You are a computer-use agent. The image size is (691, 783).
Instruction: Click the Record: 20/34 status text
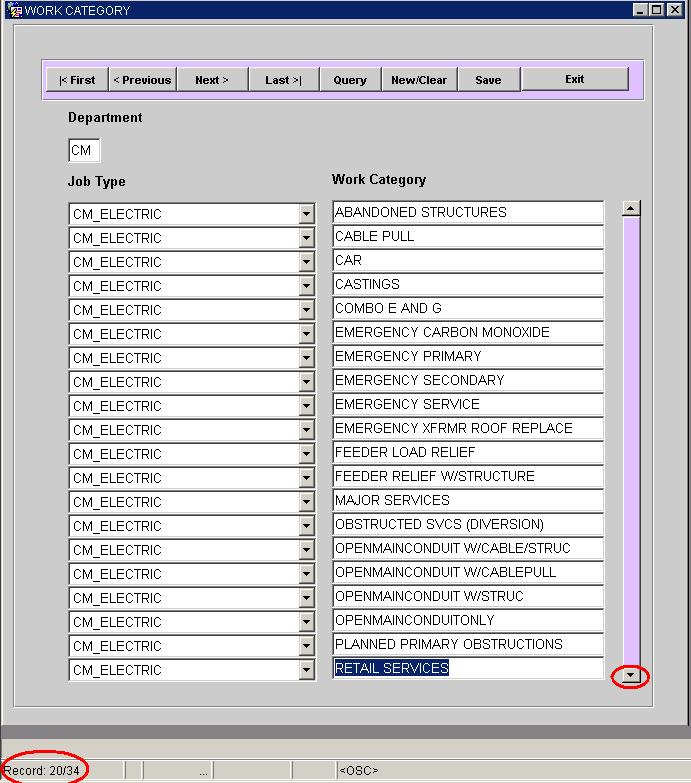[x=41, y=771]
